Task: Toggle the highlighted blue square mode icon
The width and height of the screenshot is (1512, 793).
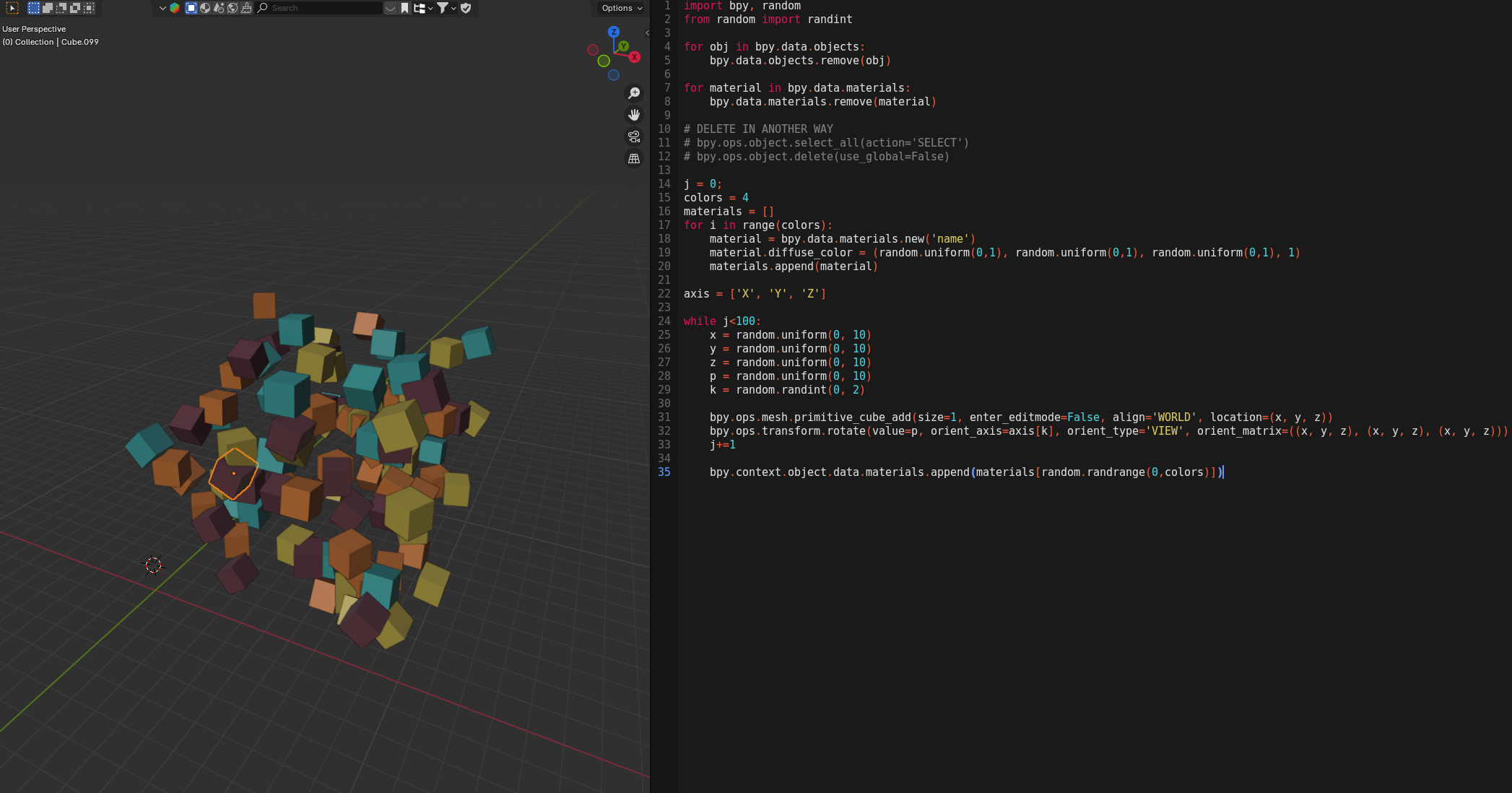Action: tap(191, 8)
